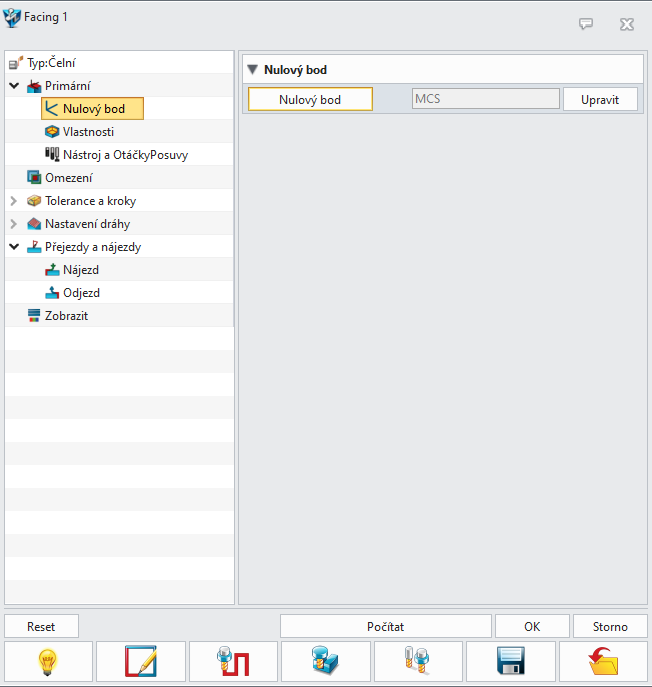Viewport: 652px width, 687px height.
Task: Click the Primární node icon
Action: click(34, 86)
